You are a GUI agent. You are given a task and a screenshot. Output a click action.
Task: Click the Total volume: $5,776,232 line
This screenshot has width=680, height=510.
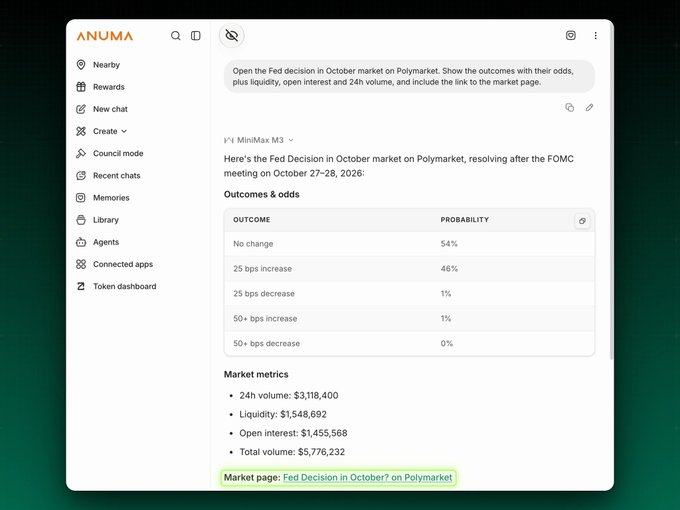coord(292,452)
